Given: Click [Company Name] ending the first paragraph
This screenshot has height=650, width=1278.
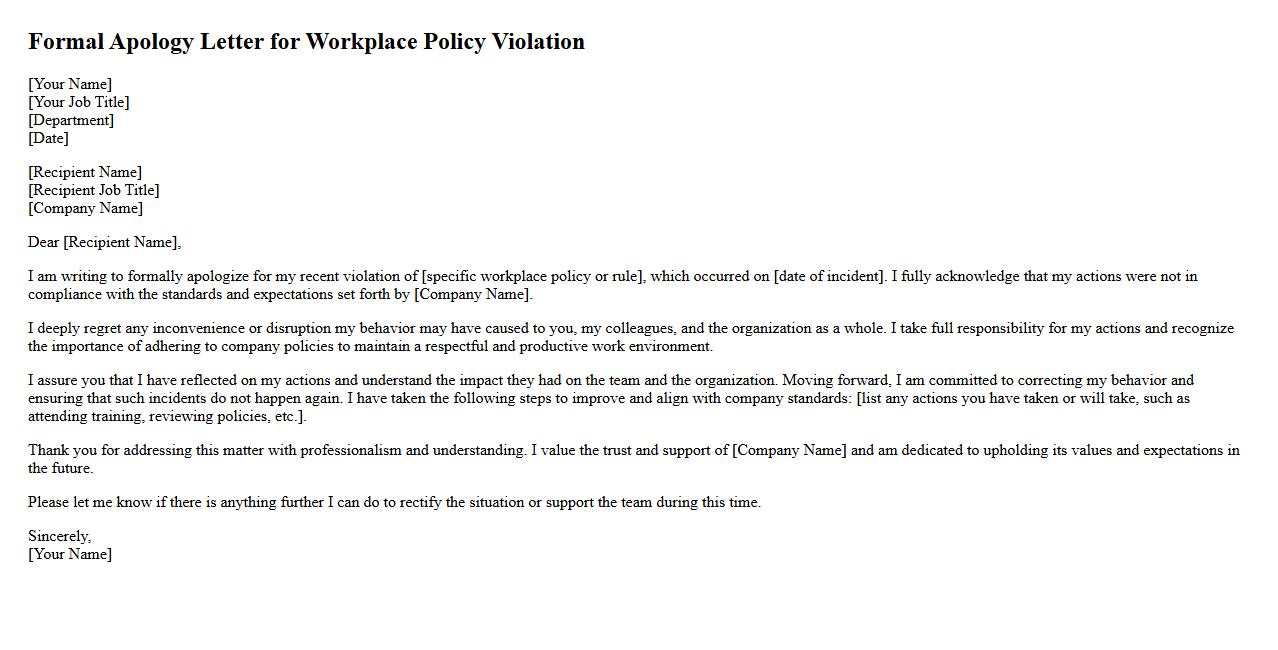Looking at the screenshot, I should click(473, 294).
